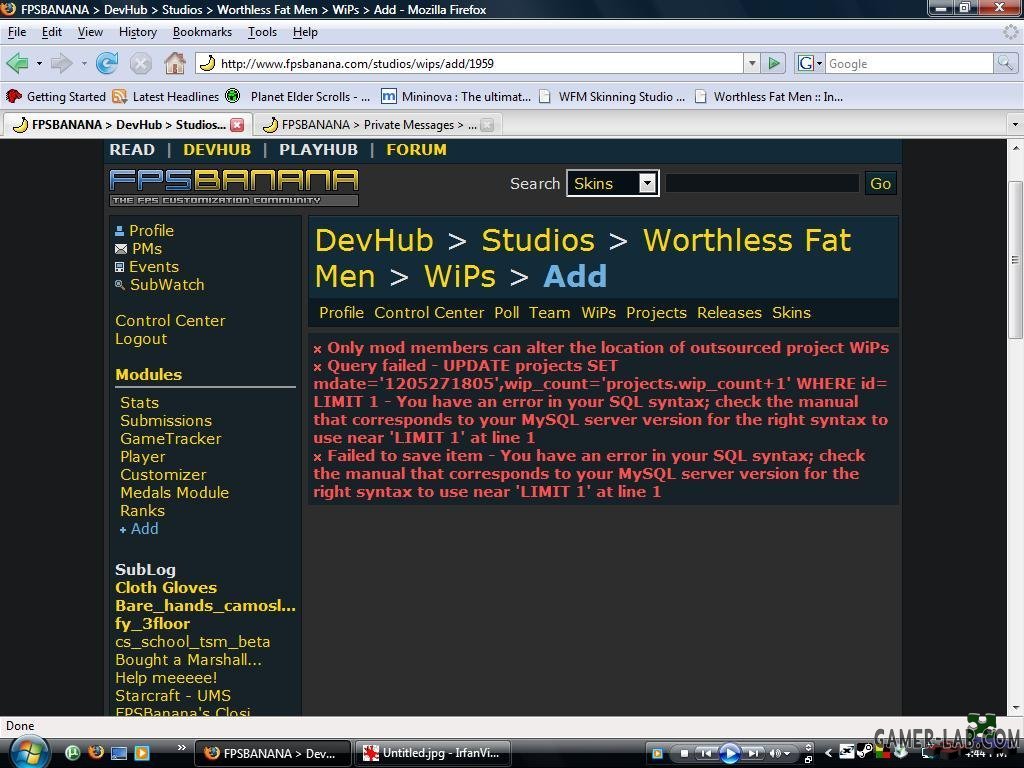Image resolution: width=1024 pixels, height=768 pixels.
Task: Open the studio Team link
Action: pyautogui.click(x=549, y=313)
